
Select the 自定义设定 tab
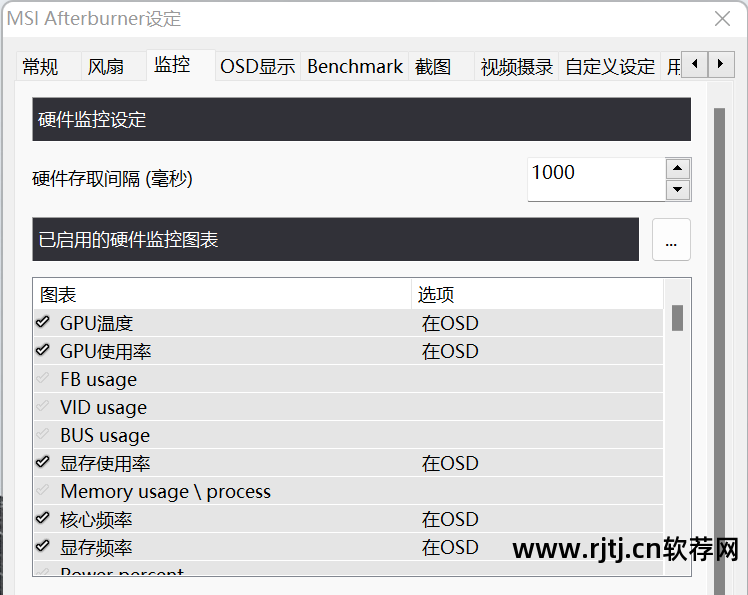[610, 66]
